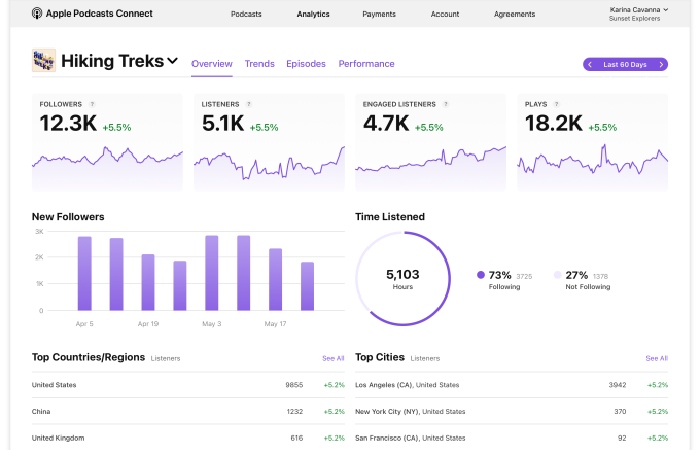700x450 pixels.
Task: Switch to the Episodes tab
Action: 306,64
